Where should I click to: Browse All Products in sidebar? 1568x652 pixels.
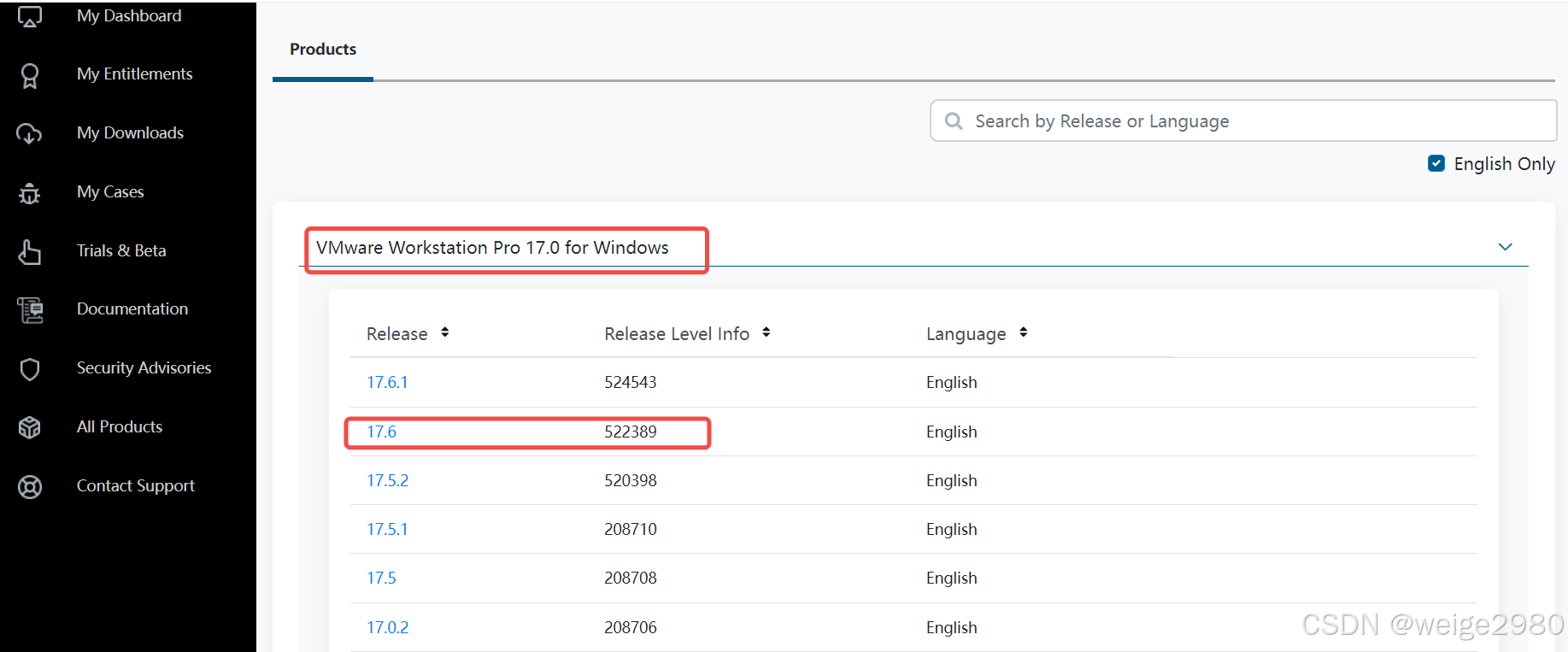pos(120,426)
